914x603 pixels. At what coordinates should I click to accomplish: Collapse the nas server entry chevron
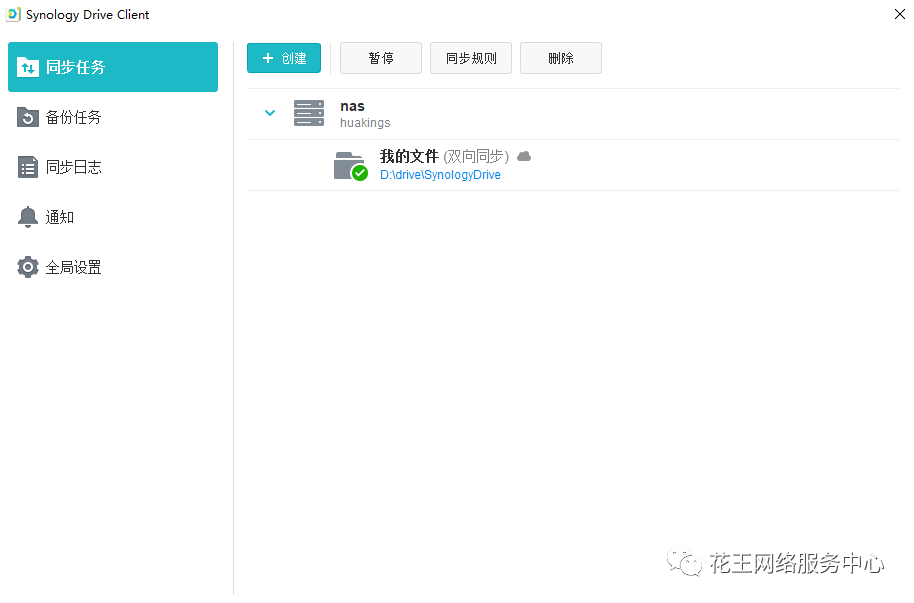(x=270, y=113)
